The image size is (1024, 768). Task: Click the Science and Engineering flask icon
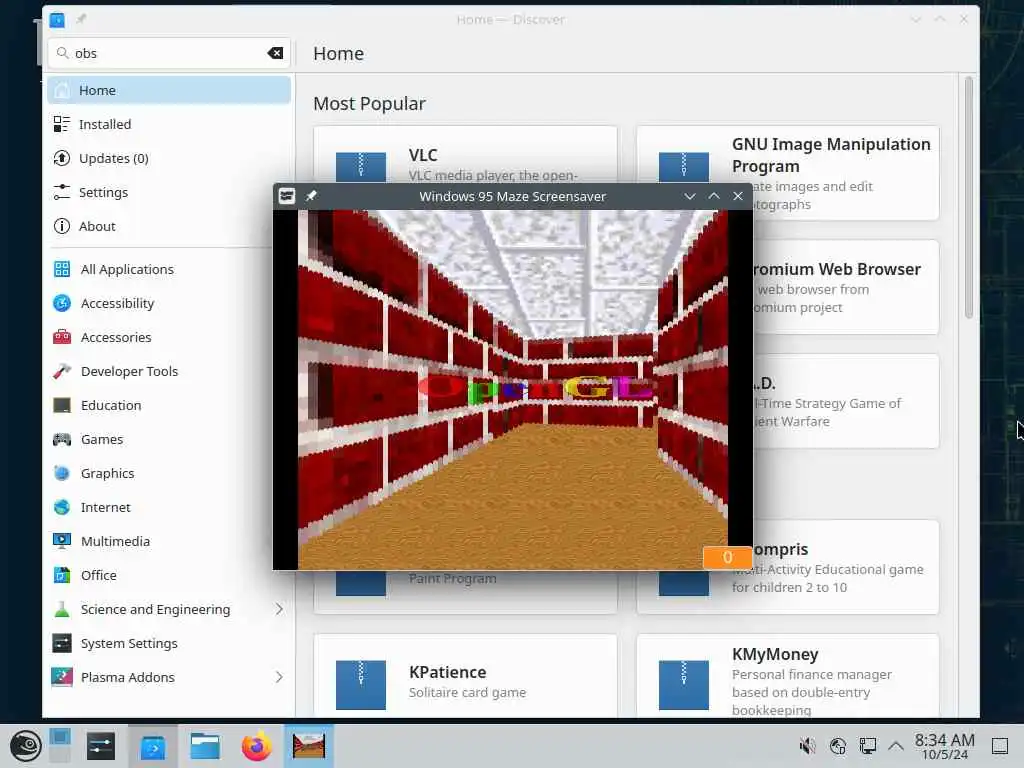coord(62,609)
